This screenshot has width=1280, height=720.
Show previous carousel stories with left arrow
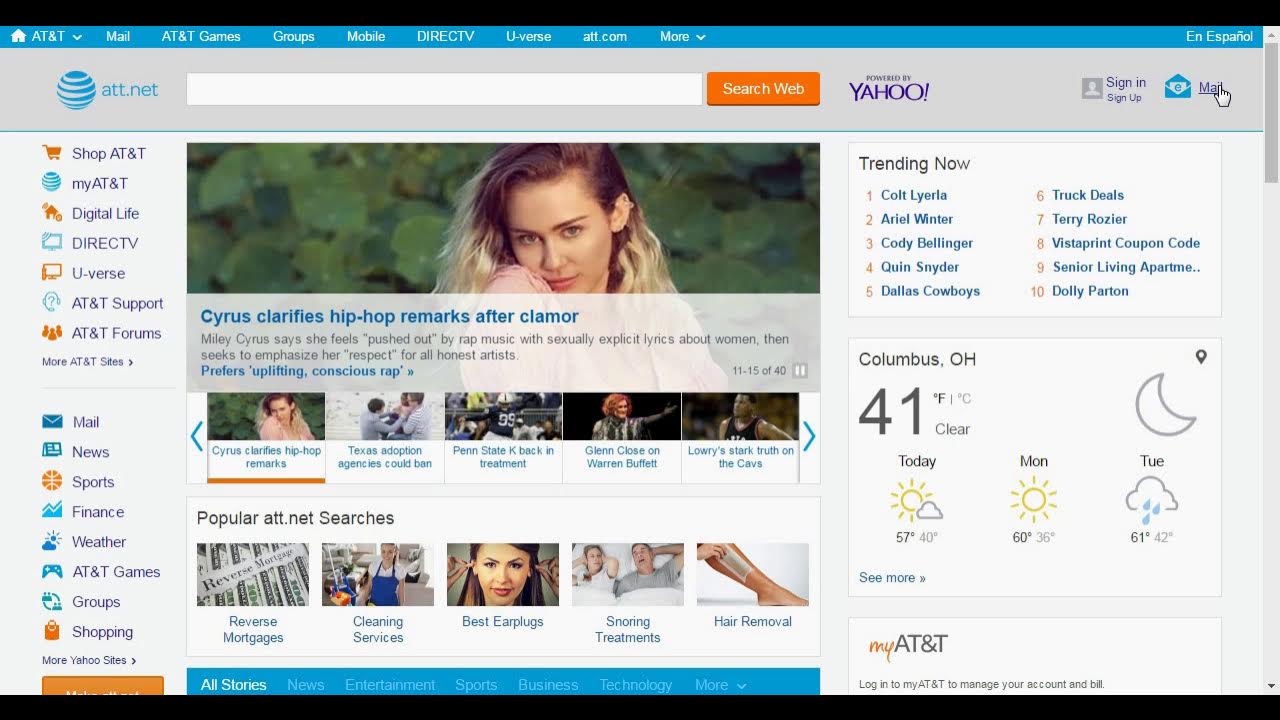tap(196, 436)
